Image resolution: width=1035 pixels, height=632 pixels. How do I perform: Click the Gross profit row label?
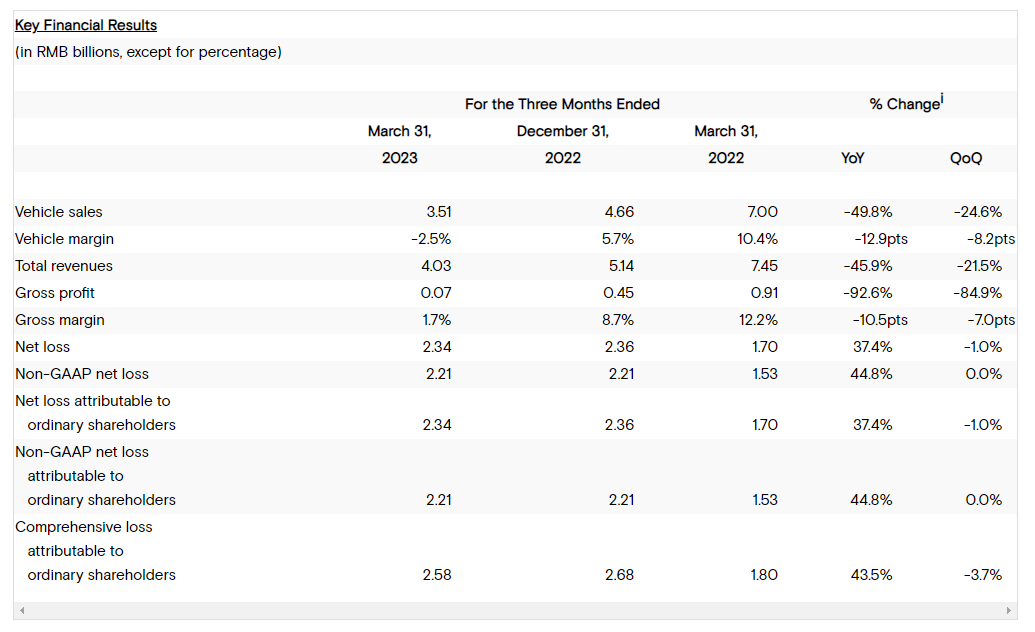(55, 293)
